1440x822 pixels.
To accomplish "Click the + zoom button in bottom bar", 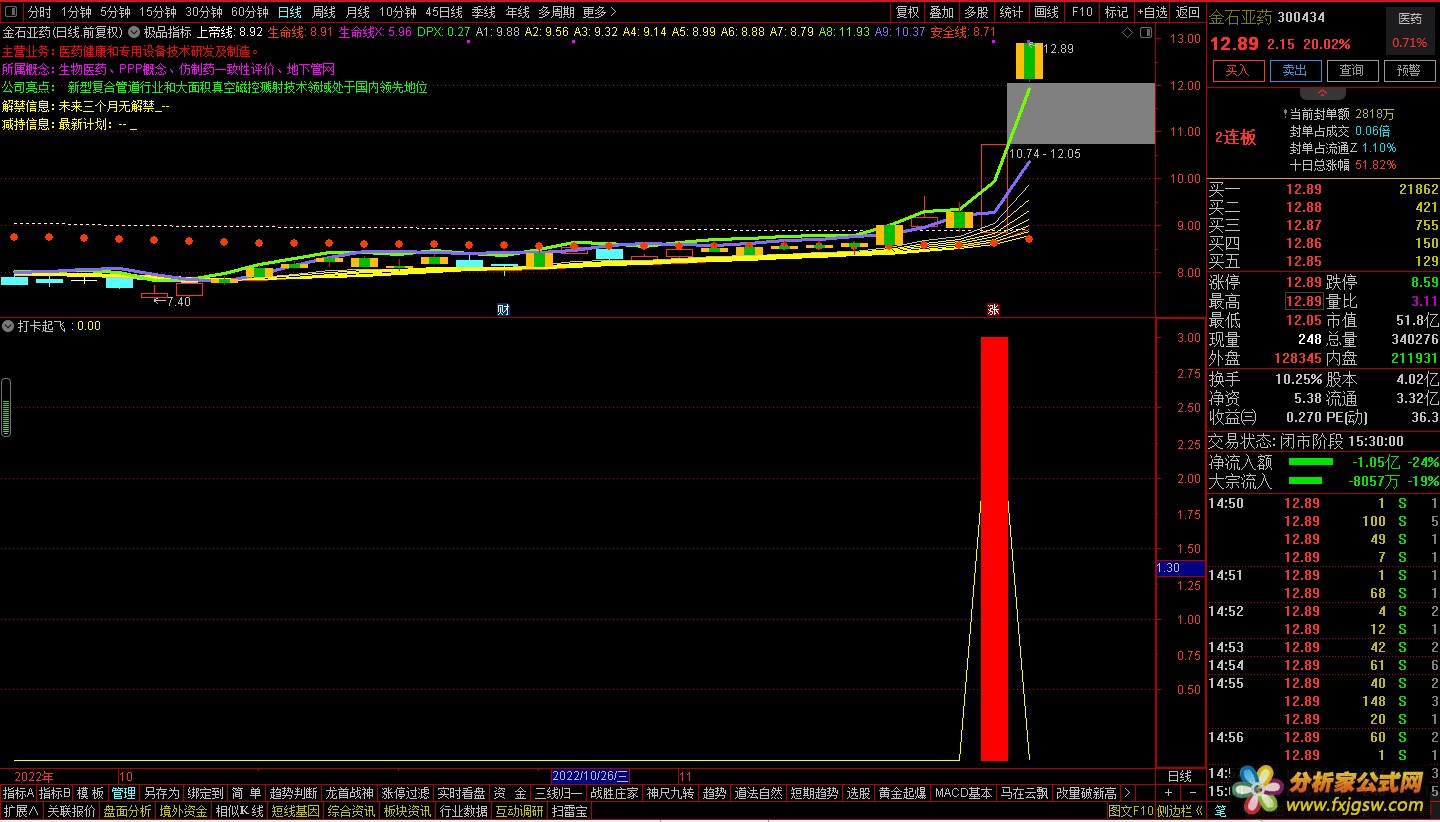I will tap(1167, 793).
